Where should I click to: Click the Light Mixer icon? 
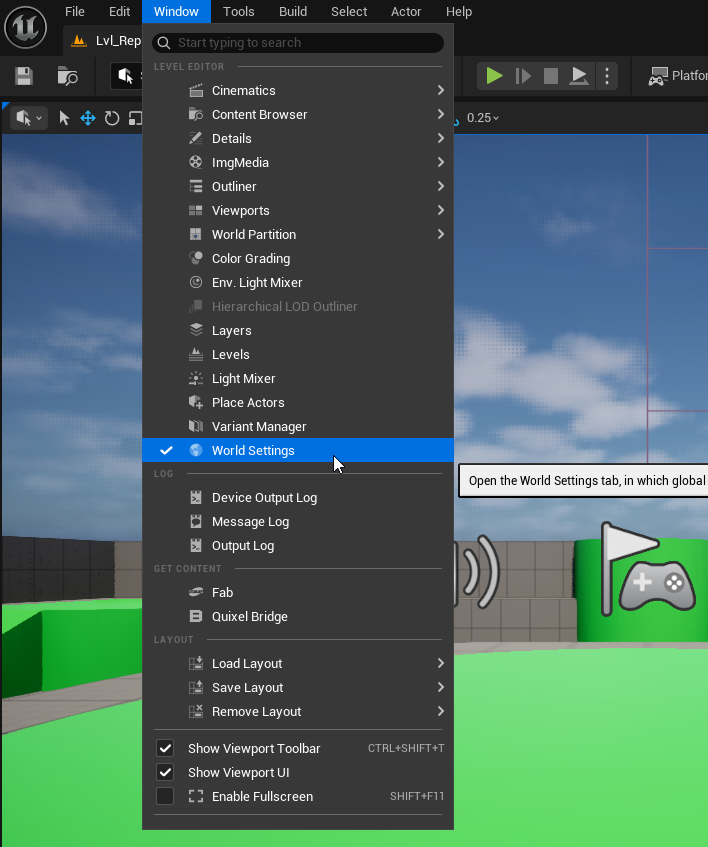[x=195, y=378]
